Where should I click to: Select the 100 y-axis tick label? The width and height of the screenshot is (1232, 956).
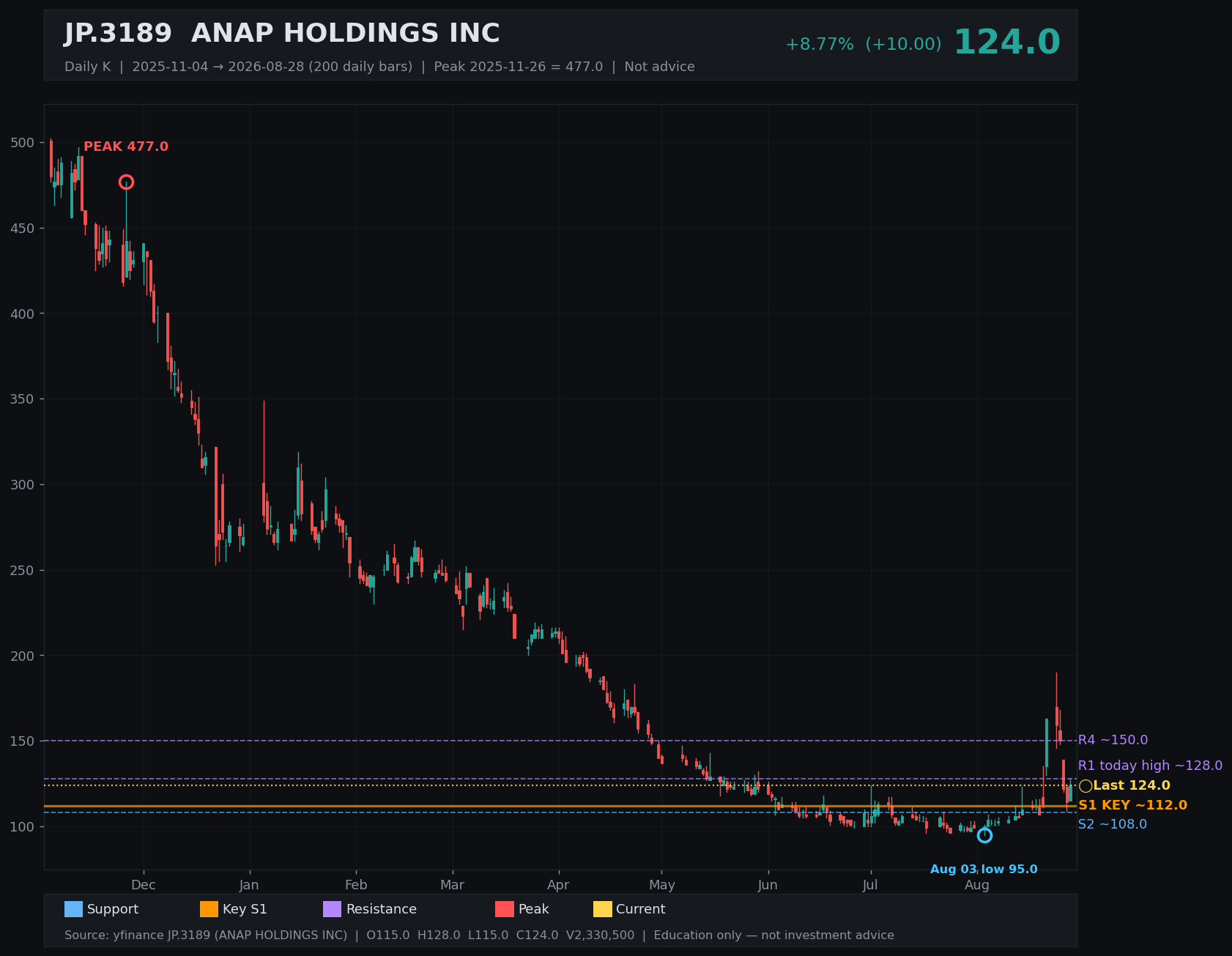(x=23, y=827)
